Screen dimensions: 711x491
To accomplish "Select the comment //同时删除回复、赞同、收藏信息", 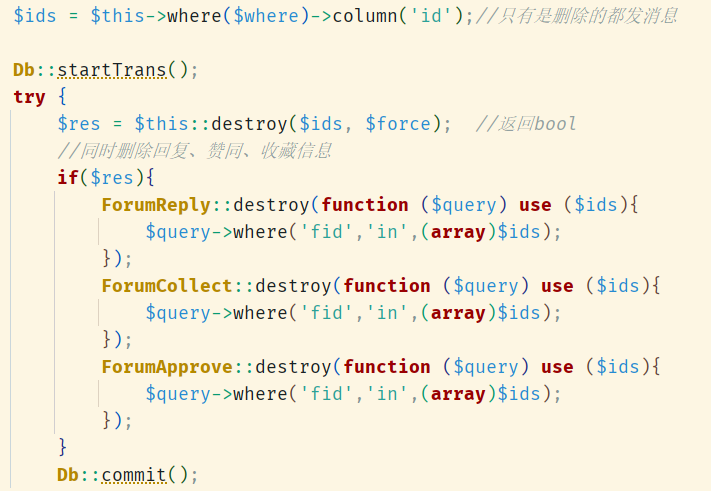I will (x=195, y=151).
